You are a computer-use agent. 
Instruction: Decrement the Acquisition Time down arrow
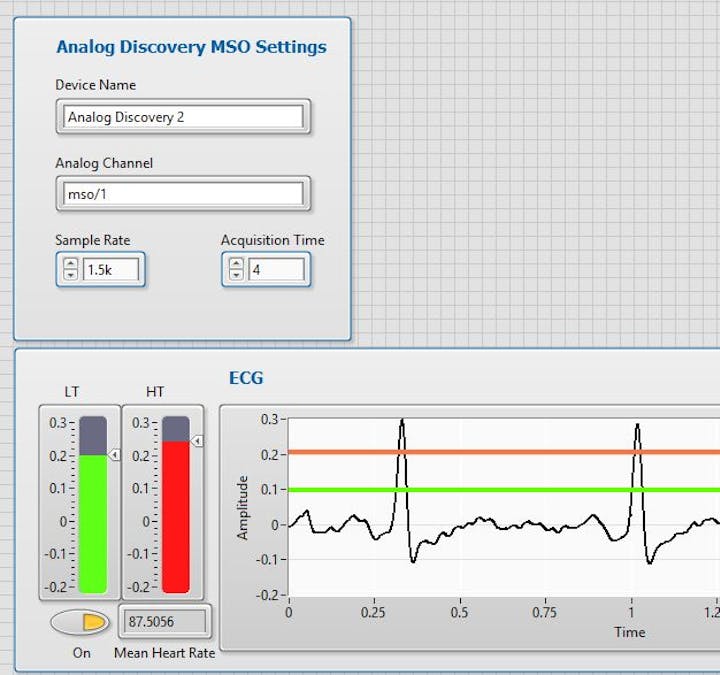[x=236, y=275]
